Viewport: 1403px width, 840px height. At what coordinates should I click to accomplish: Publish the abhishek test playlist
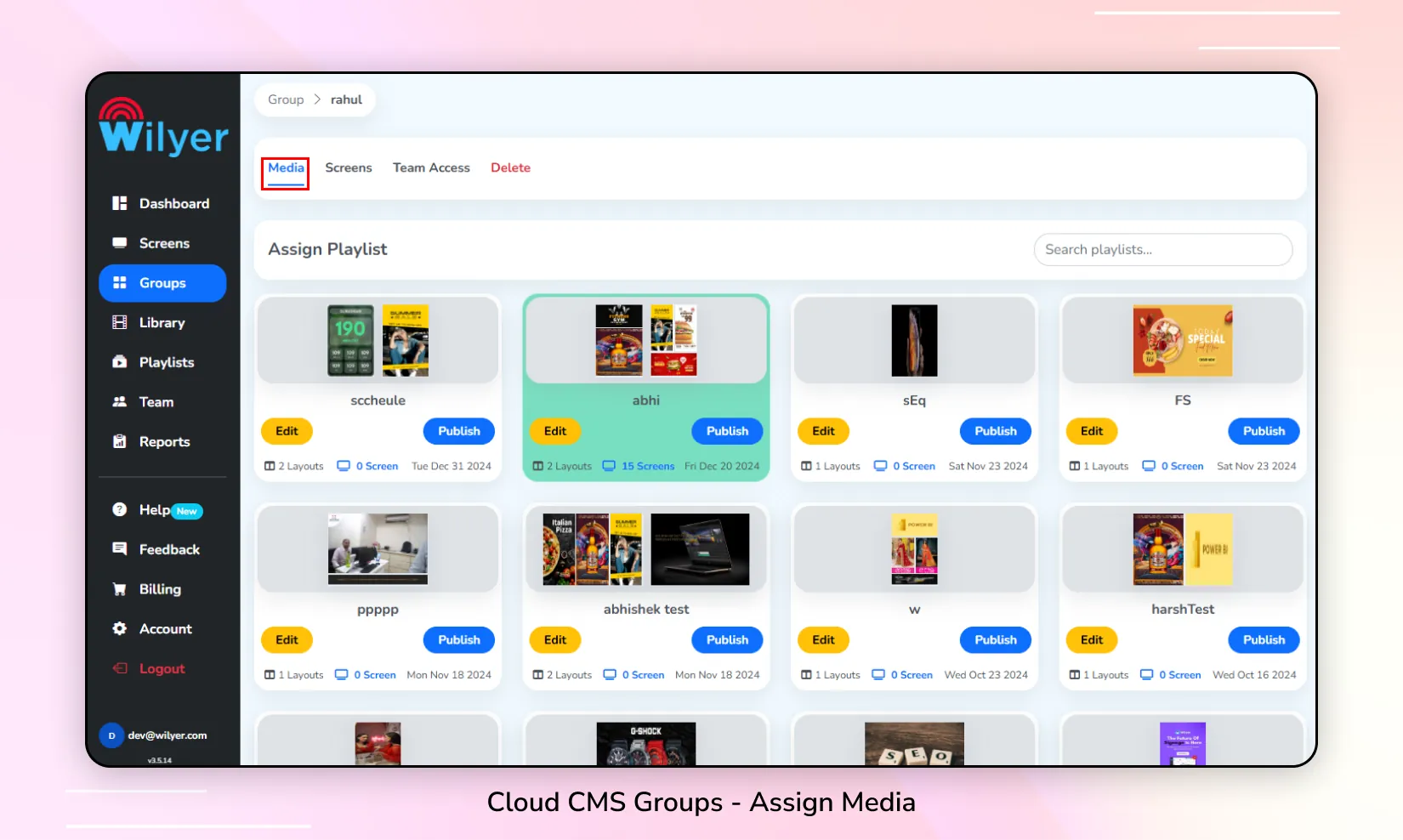(x=727, y=640)
